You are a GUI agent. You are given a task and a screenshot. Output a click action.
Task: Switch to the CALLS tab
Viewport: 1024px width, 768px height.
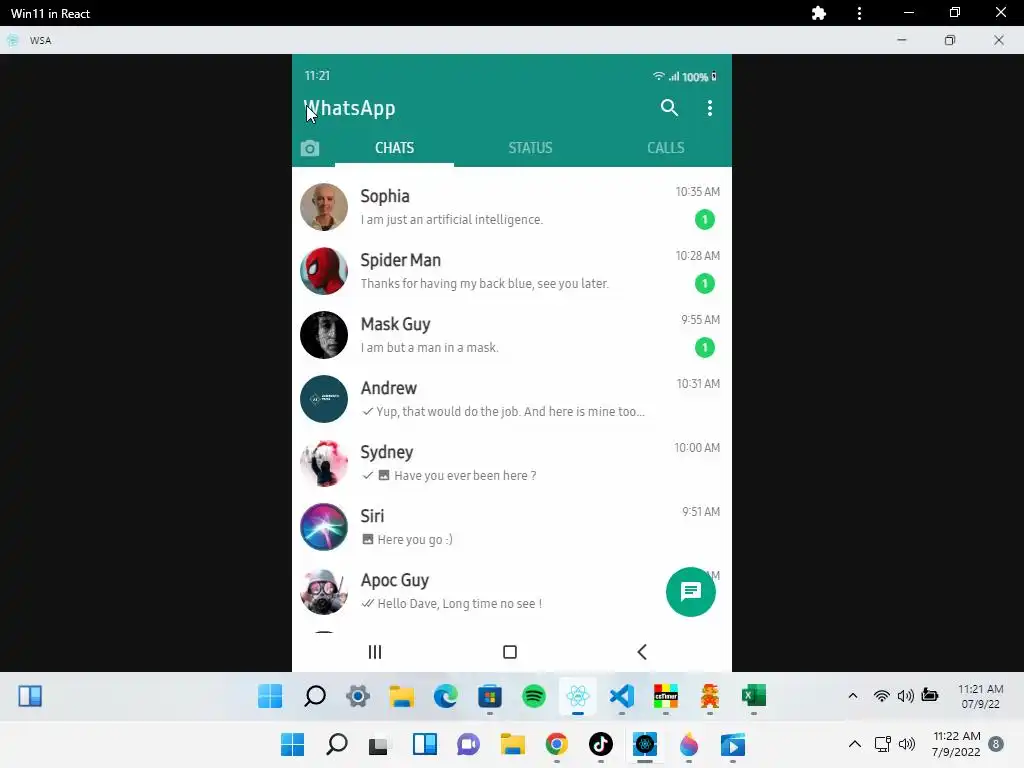tap(665, 148)
